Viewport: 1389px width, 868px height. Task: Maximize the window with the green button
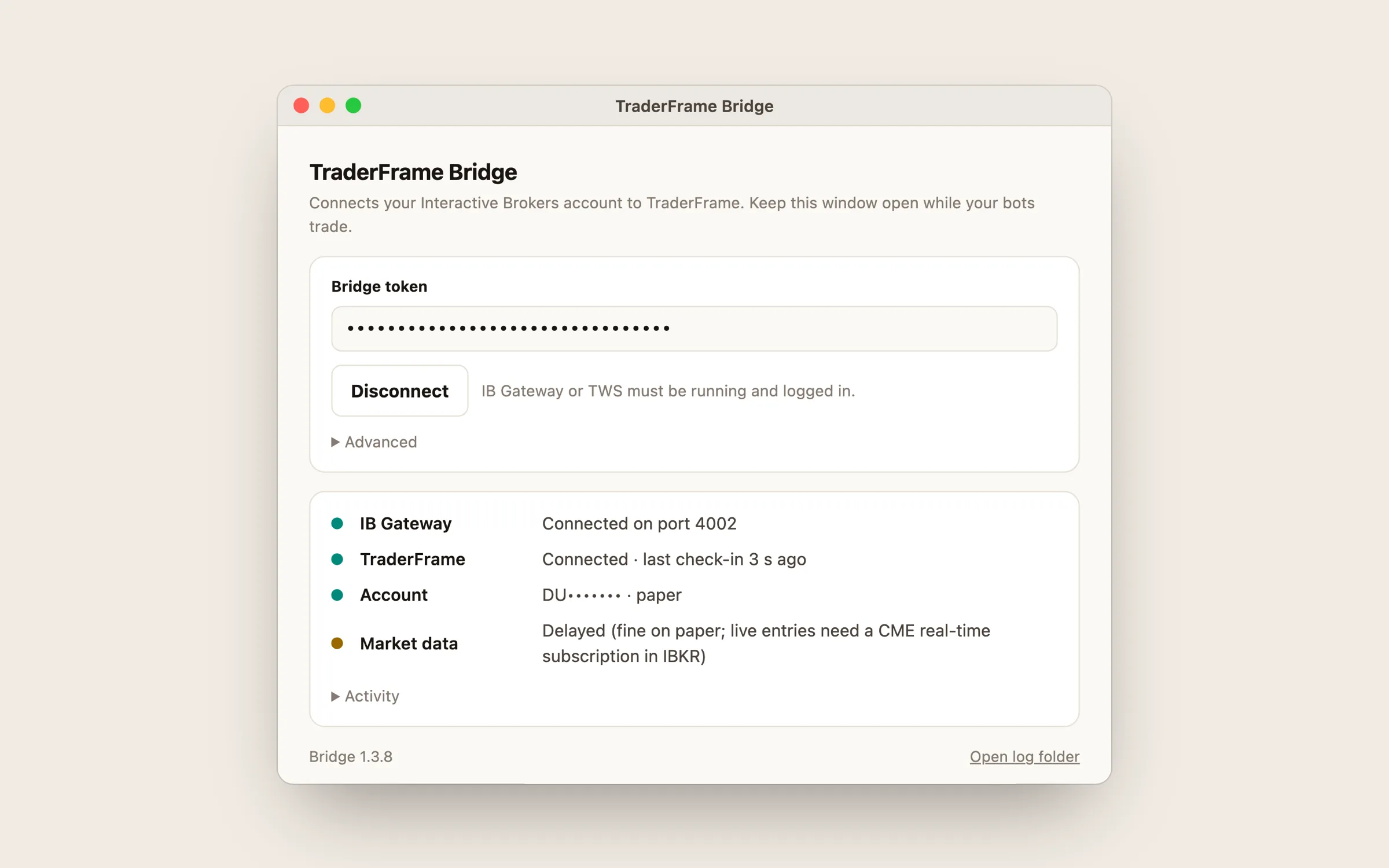(354, 106)
